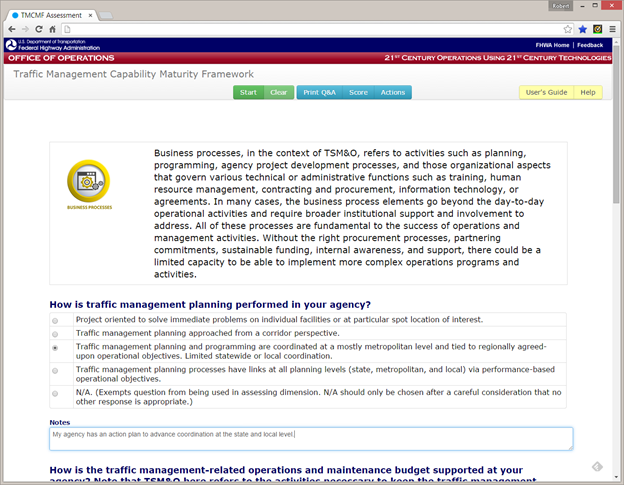
Task: Click the browser back arrow
Action: pos(12,29)
